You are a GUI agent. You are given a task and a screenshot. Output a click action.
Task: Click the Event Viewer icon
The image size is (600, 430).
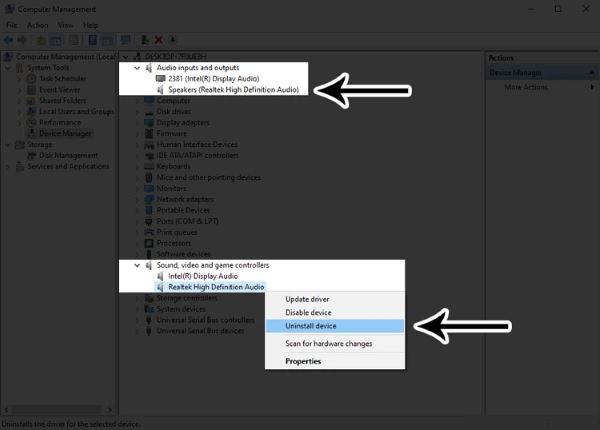tap(31, 90)
